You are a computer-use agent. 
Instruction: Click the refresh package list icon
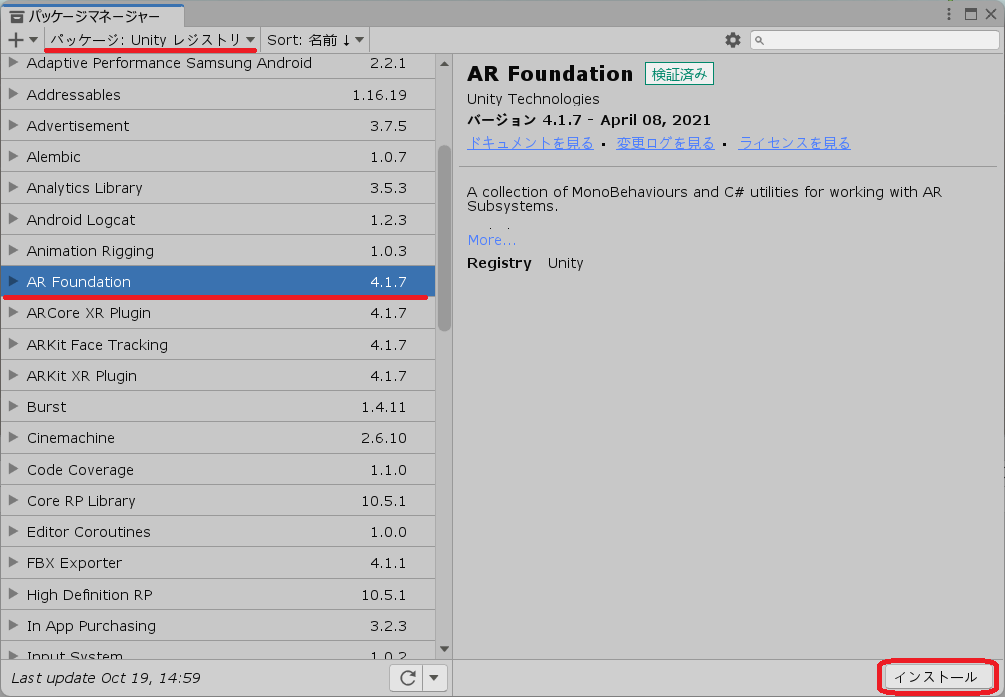(407, 678)
